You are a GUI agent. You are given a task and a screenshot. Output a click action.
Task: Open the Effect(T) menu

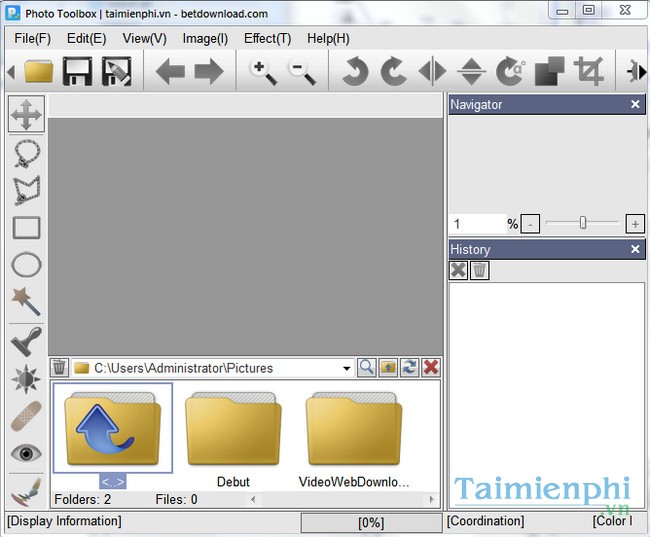tap(267, 39)
